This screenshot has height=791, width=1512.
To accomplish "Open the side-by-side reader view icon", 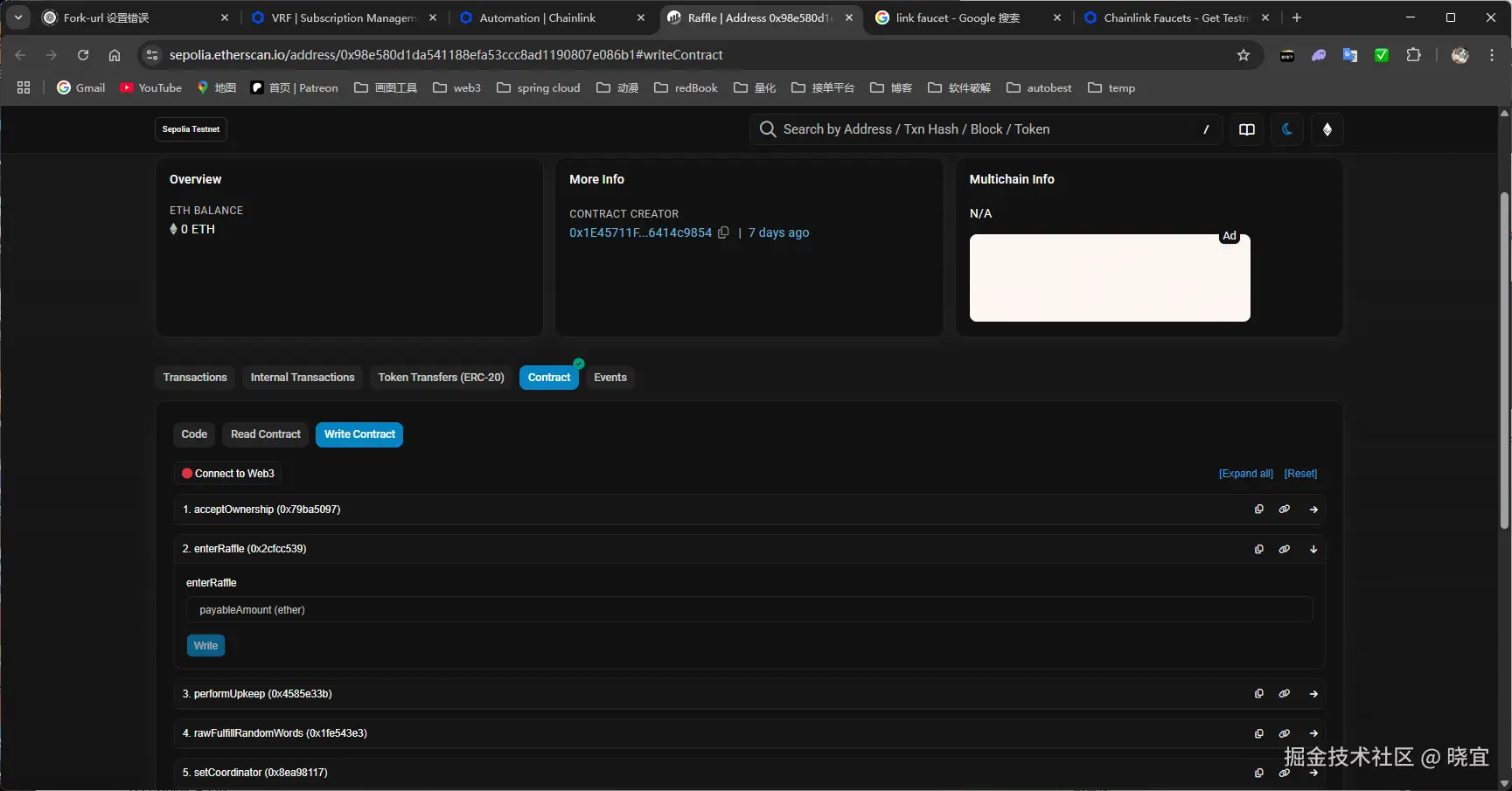I will 1247,129.
